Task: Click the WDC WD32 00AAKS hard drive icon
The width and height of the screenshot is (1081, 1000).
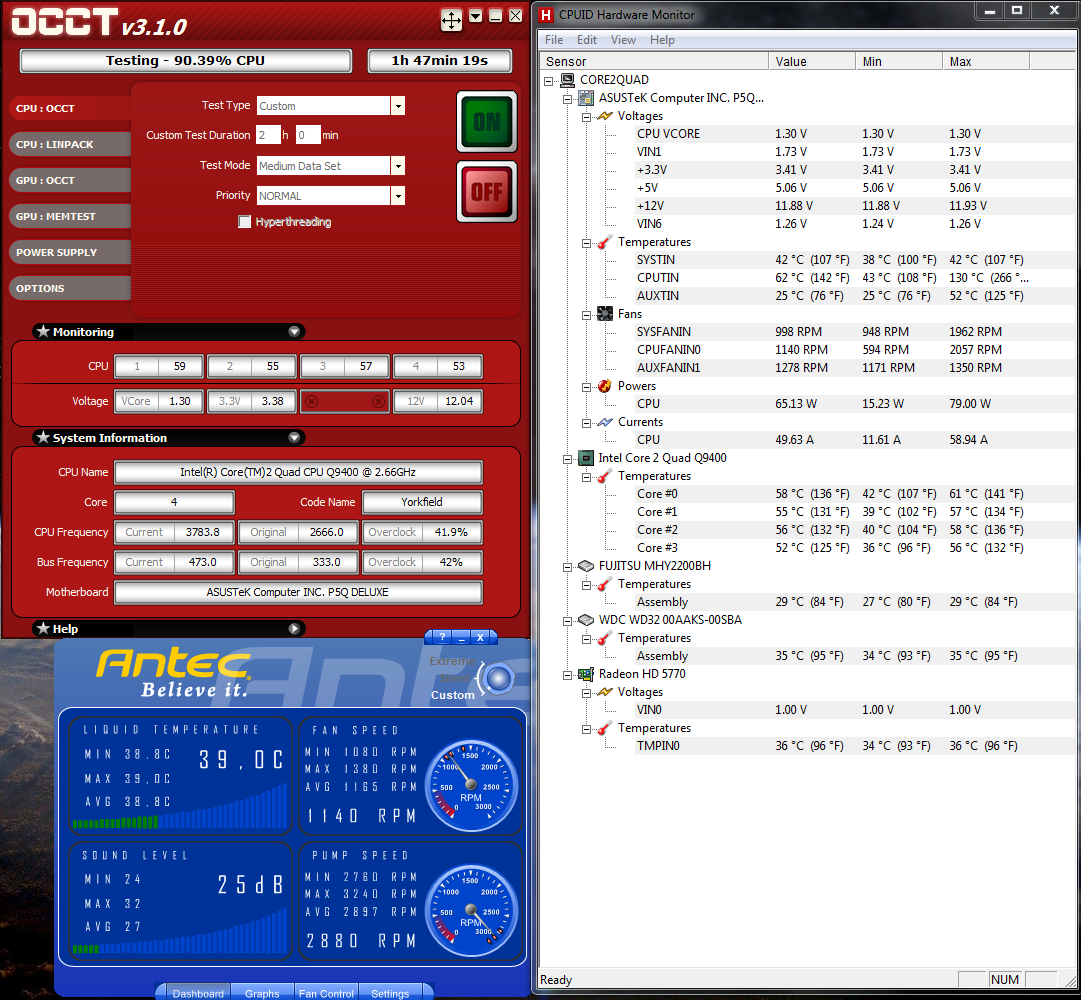Action: (x=586, y=620)
